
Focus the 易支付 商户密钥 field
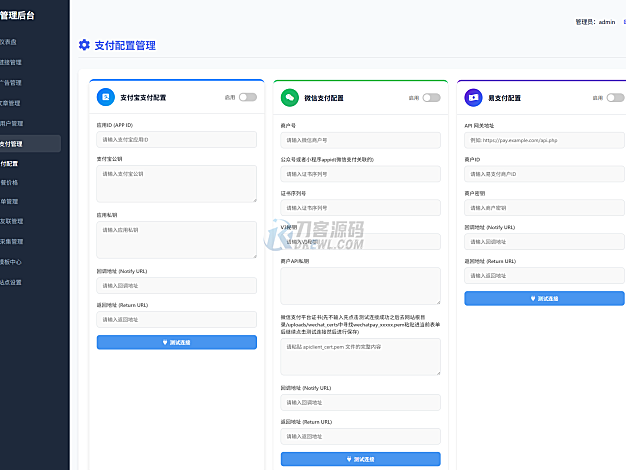click(544, 208)
